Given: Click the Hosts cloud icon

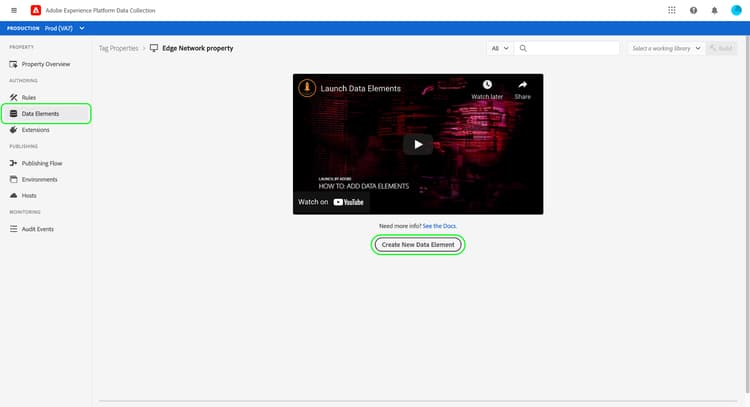Looking at the screenshot, I should tap(13, 196).
